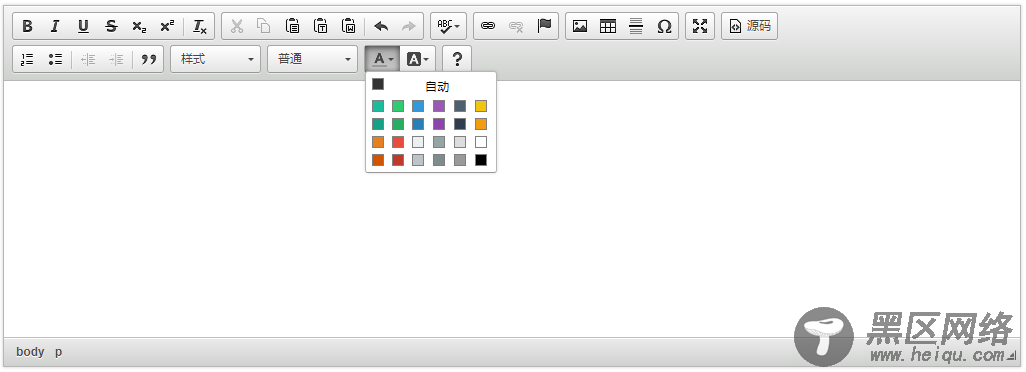Apply subscript formatting
1026x372 pixels.
pyautogui.click(x=139, y=26)
